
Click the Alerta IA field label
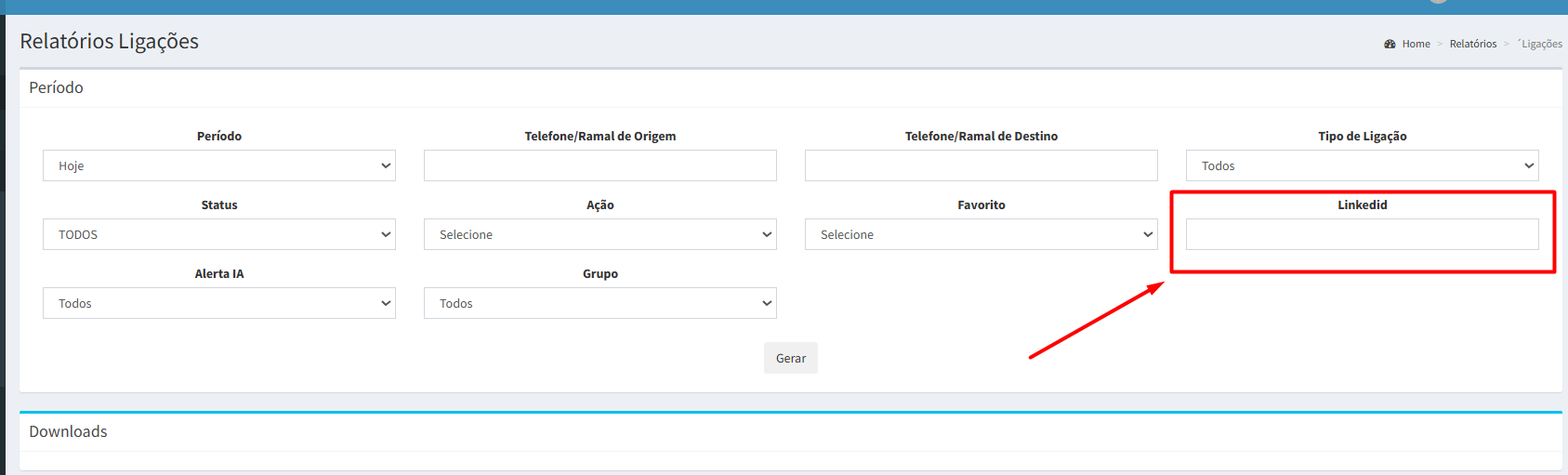[x=219, y=273]
